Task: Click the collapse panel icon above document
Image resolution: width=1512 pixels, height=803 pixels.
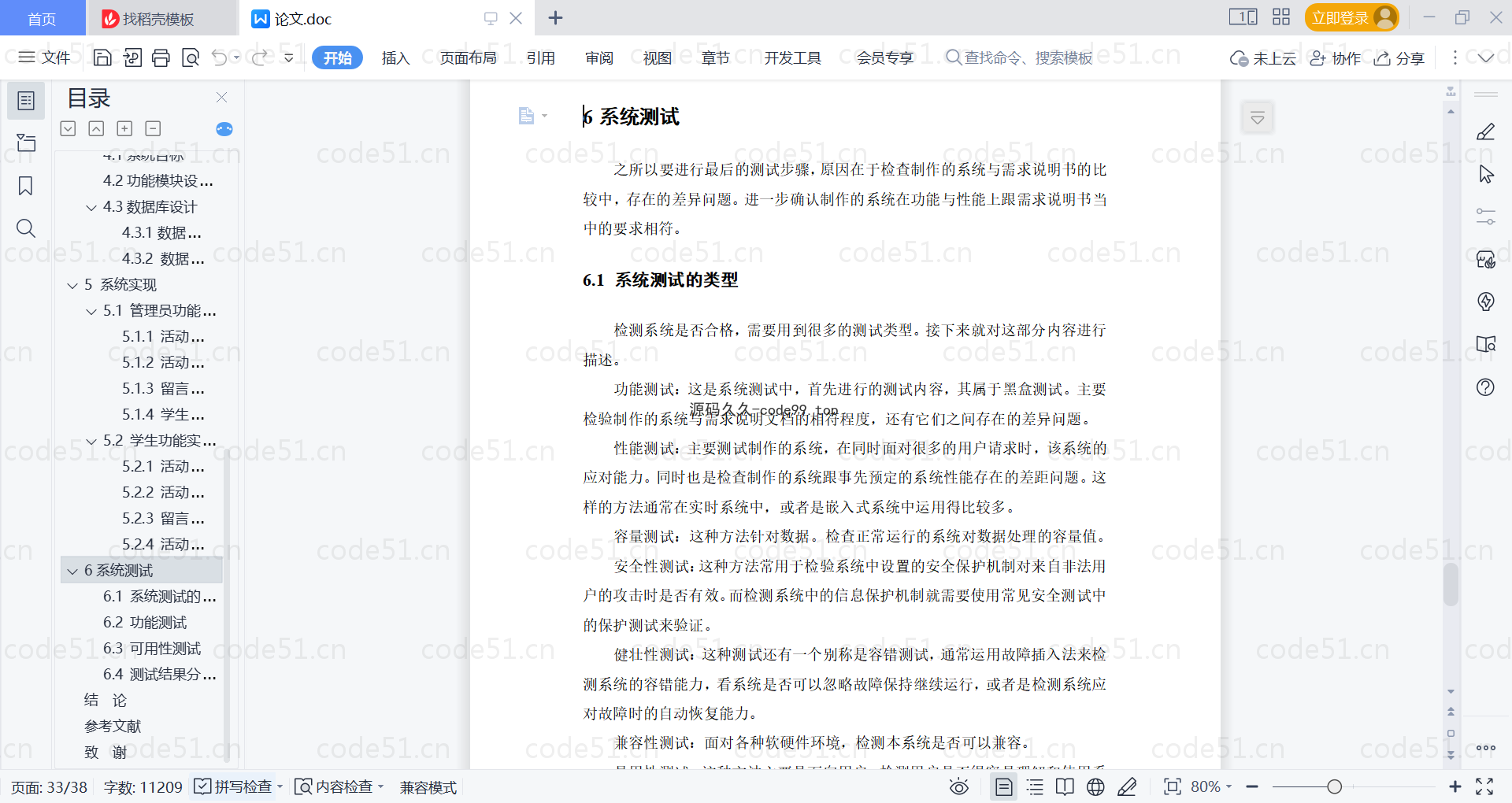Action: [x=1258, y=118]
